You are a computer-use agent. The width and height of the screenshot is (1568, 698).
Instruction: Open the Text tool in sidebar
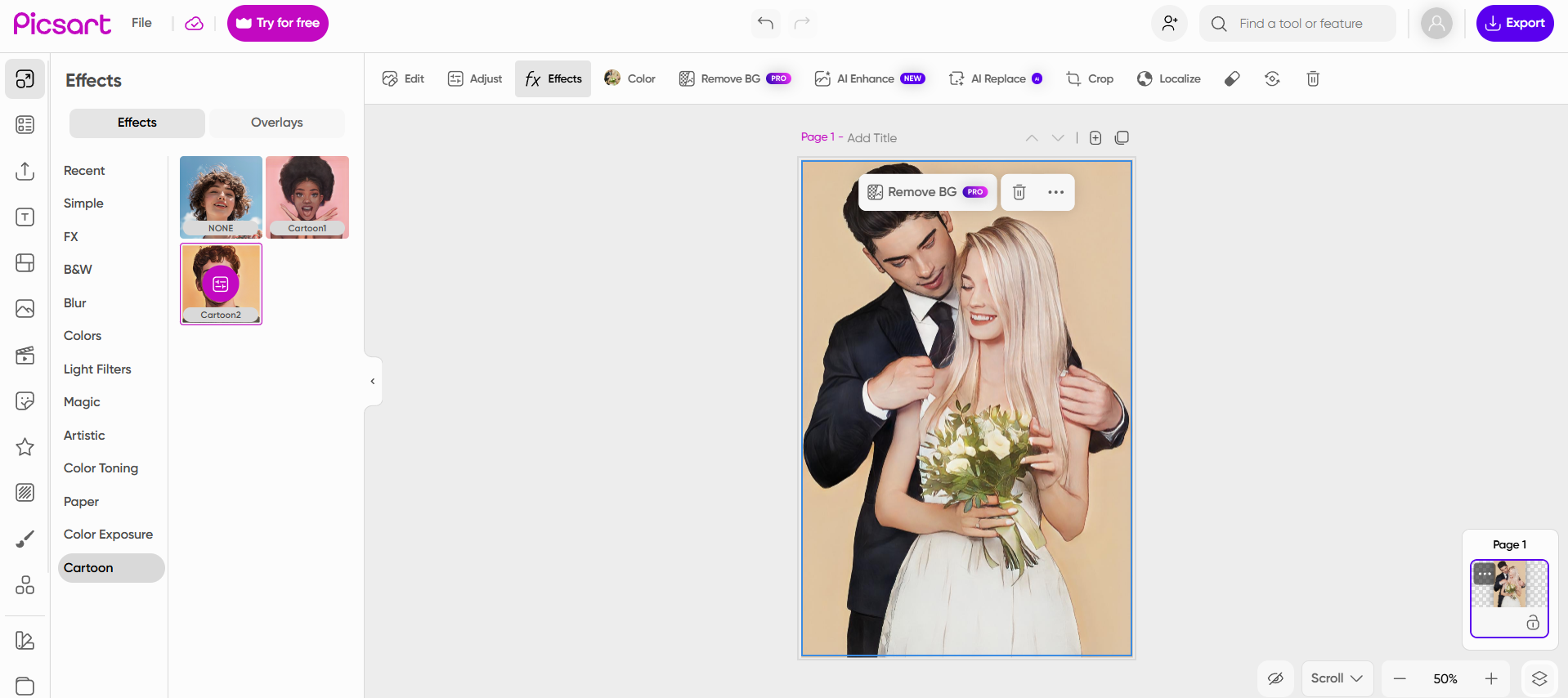[25, 217]
